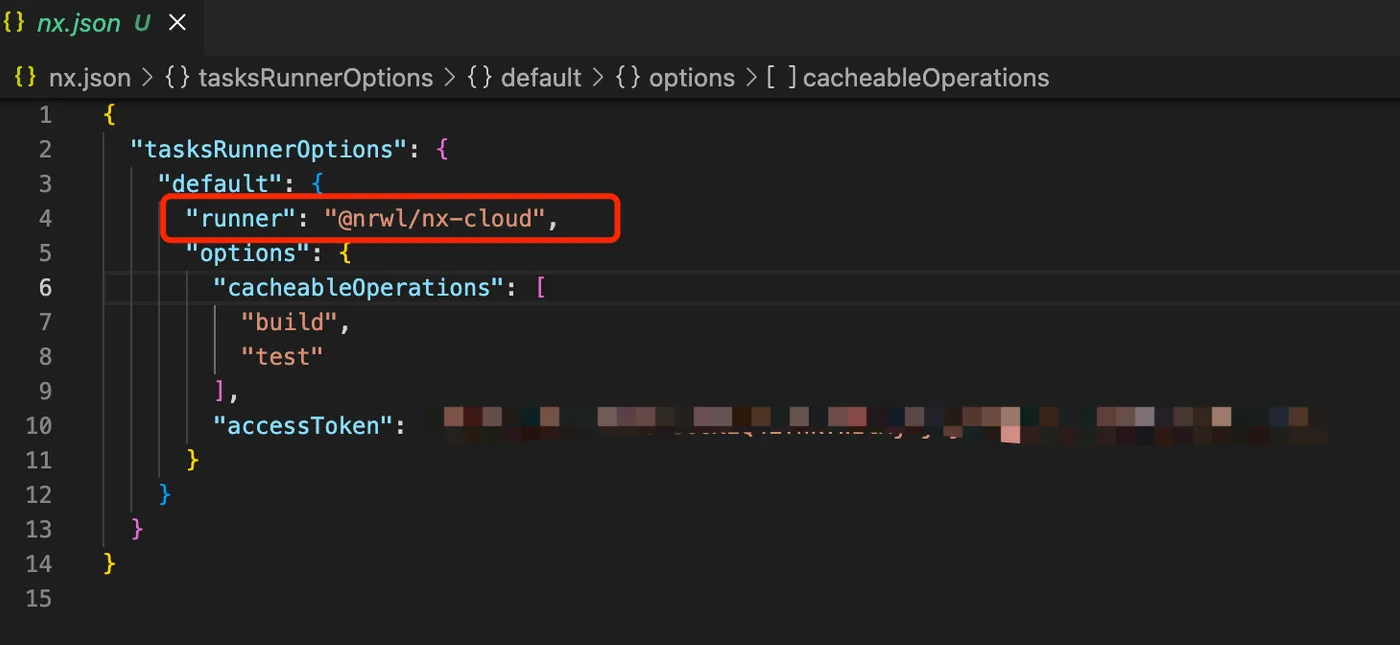Viewport: 1400px width, 645px height.
Task: Open the tasksRunnerOptions breadcrumb dropdown
Action: [x=316, y=78]
